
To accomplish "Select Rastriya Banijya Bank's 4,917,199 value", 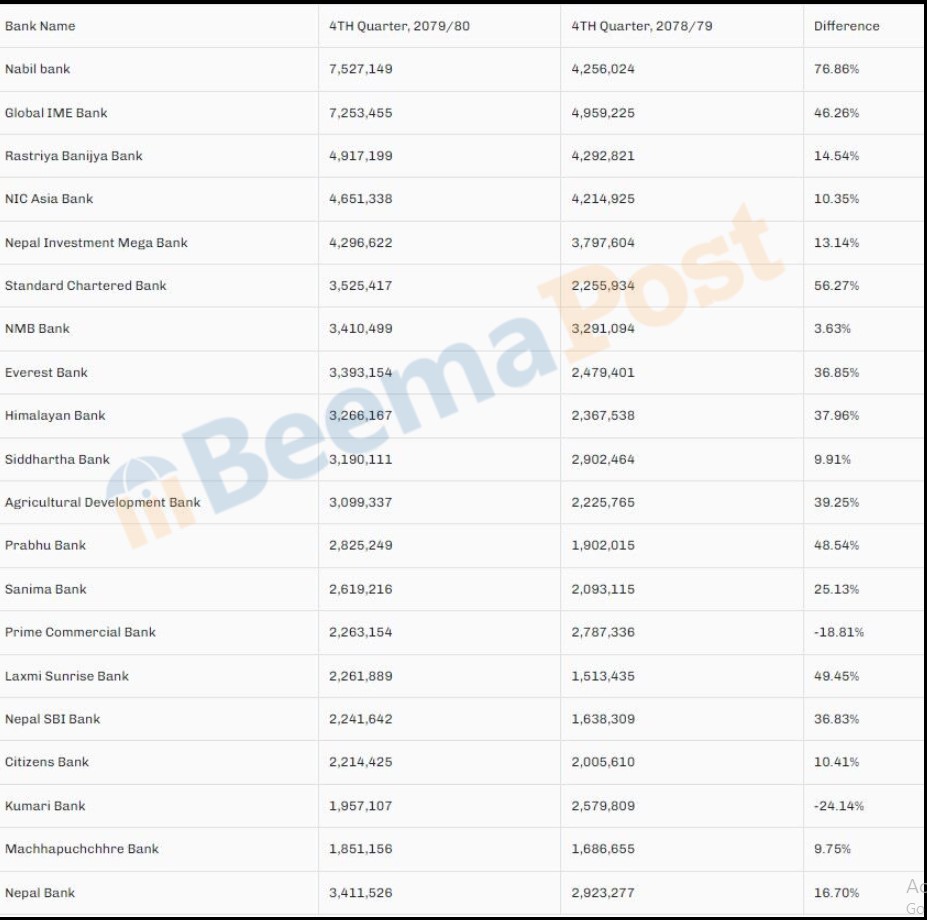I will coord(361,156).
